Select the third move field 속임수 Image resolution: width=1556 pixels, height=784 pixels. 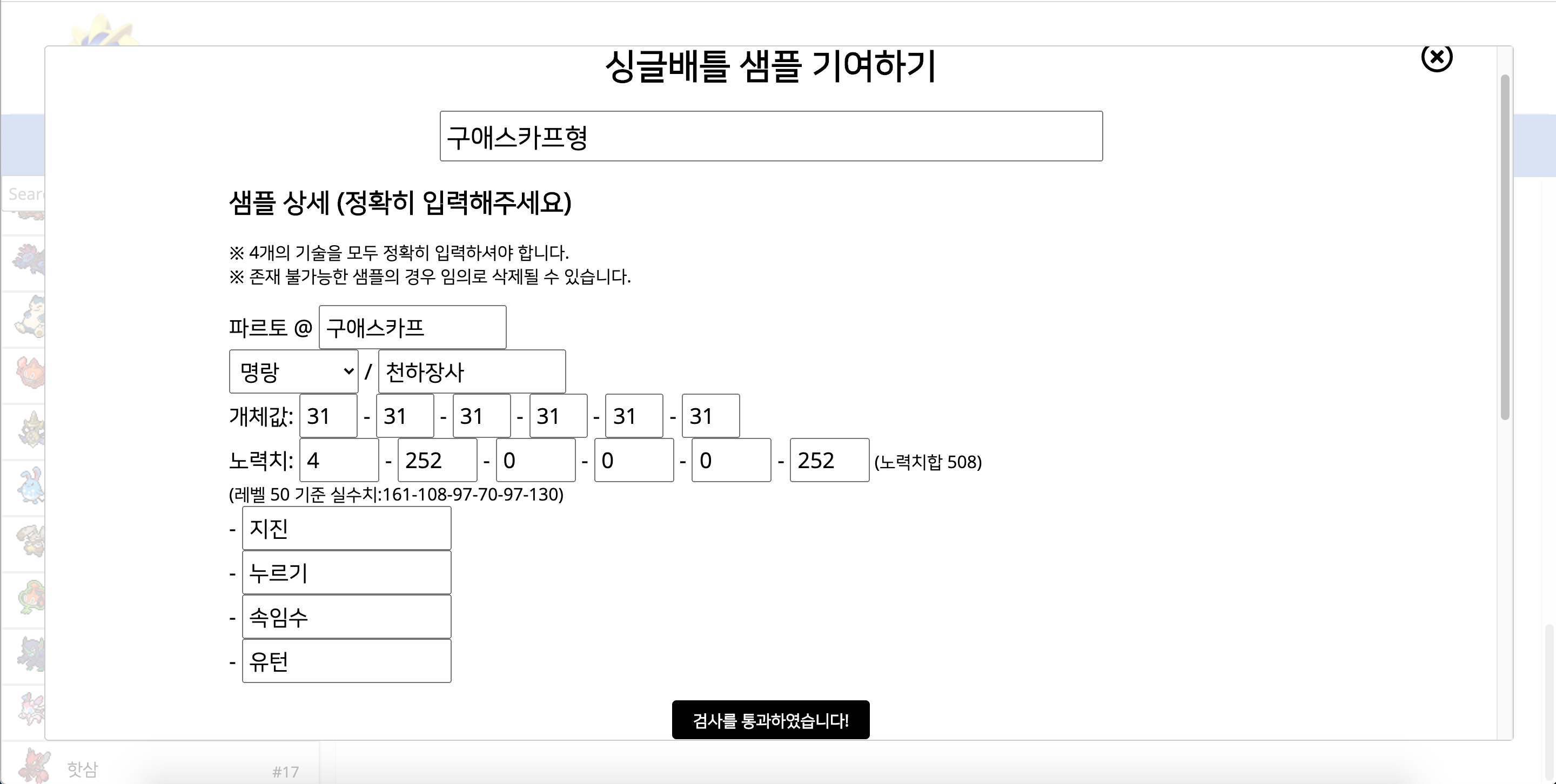[x=346, y=617]
